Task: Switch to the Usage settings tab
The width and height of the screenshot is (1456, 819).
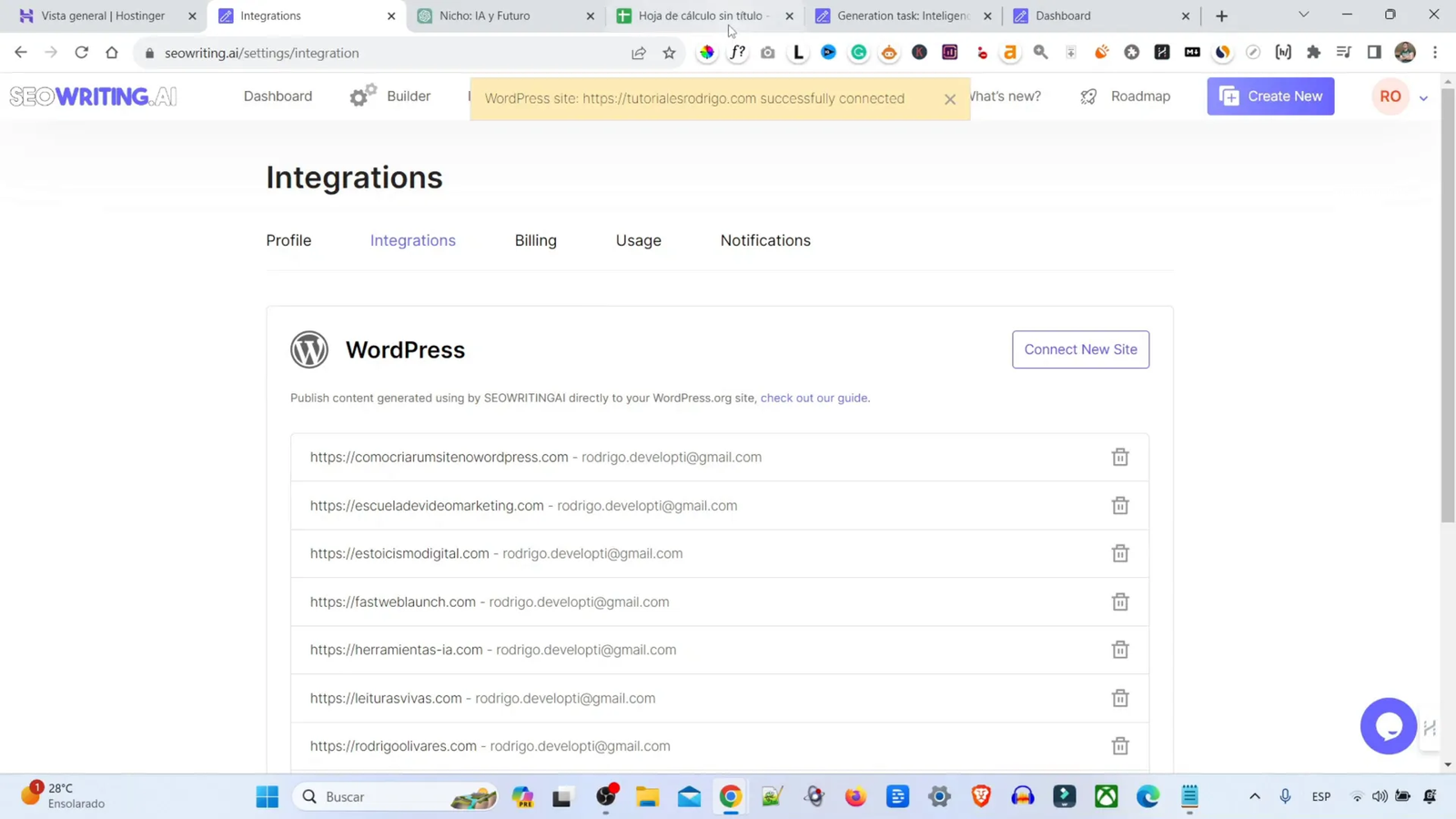Action: click(638, 240)
